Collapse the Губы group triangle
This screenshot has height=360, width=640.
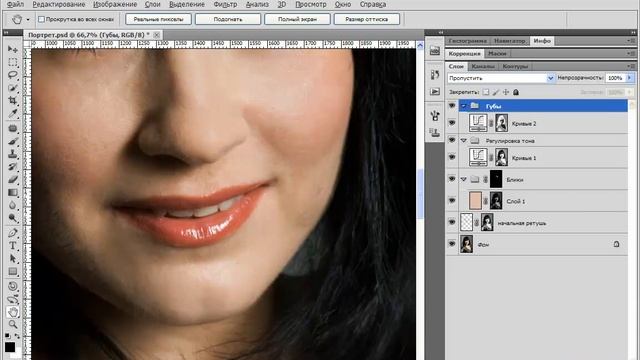464,106
